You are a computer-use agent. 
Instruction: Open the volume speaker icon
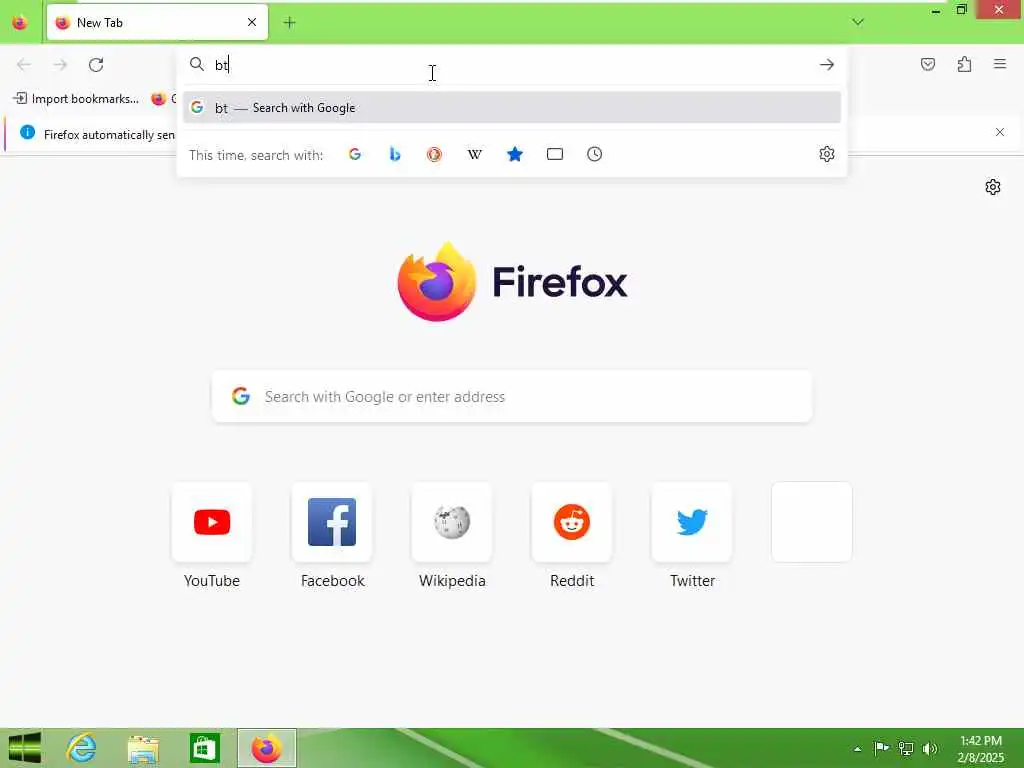pos(930,748)
